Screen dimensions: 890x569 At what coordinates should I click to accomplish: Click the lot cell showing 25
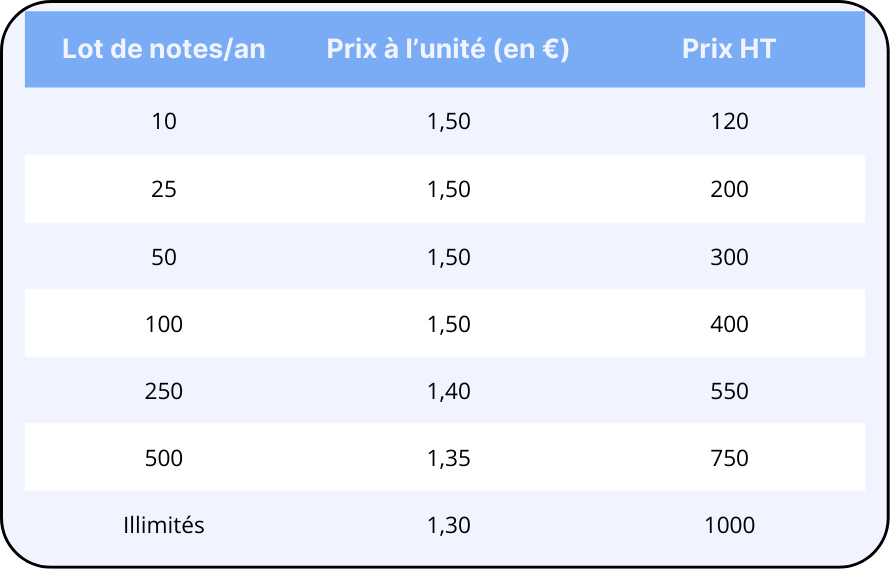pos(164,189)
